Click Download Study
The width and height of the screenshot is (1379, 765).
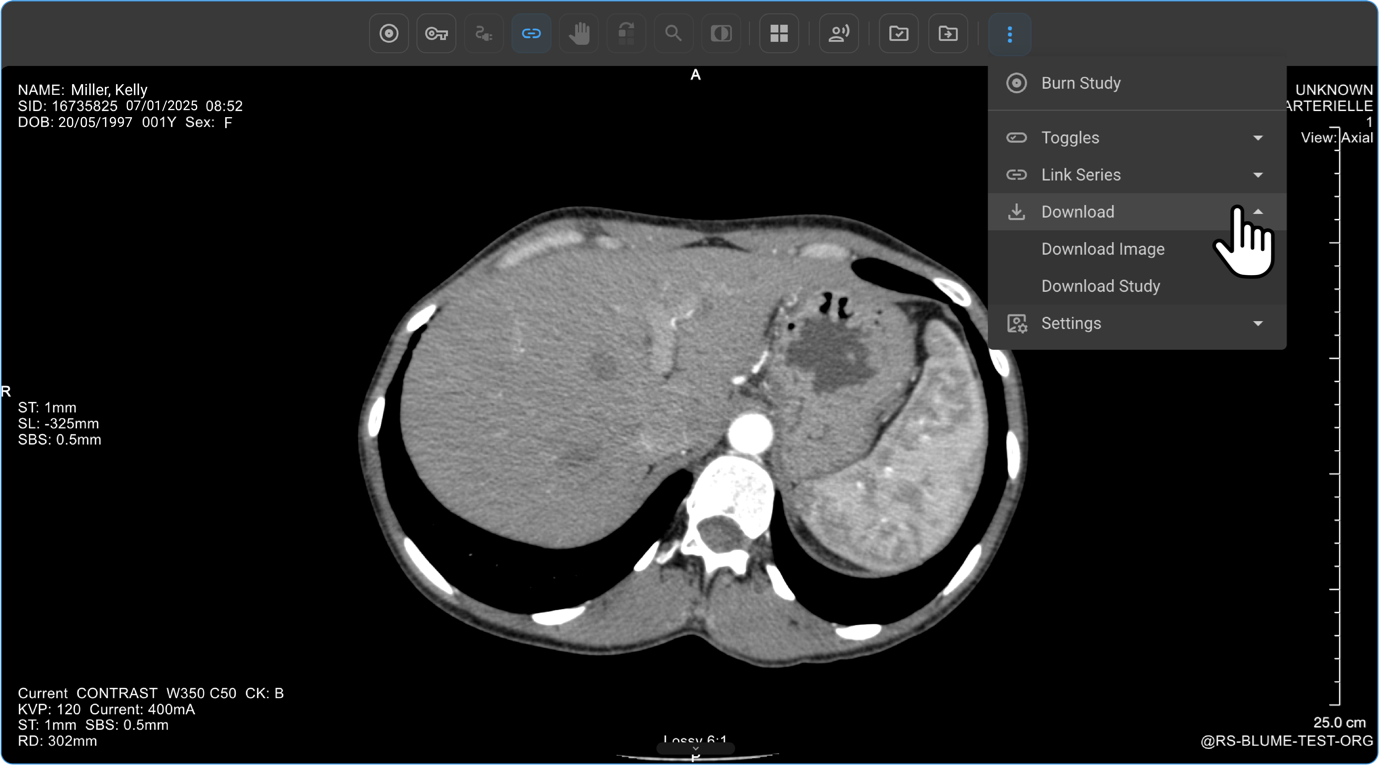pyautogui.click(x=1100, y=286)
